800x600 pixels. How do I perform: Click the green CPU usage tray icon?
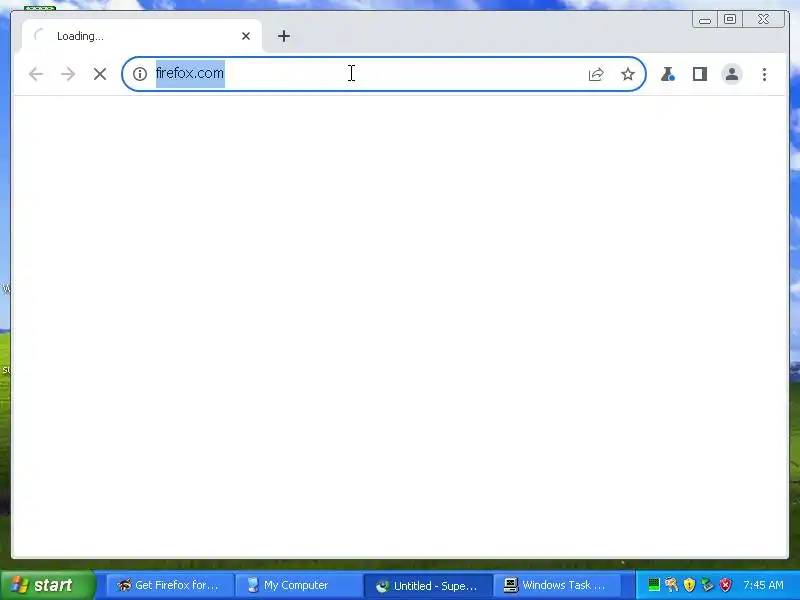click(x=654, y=585)
